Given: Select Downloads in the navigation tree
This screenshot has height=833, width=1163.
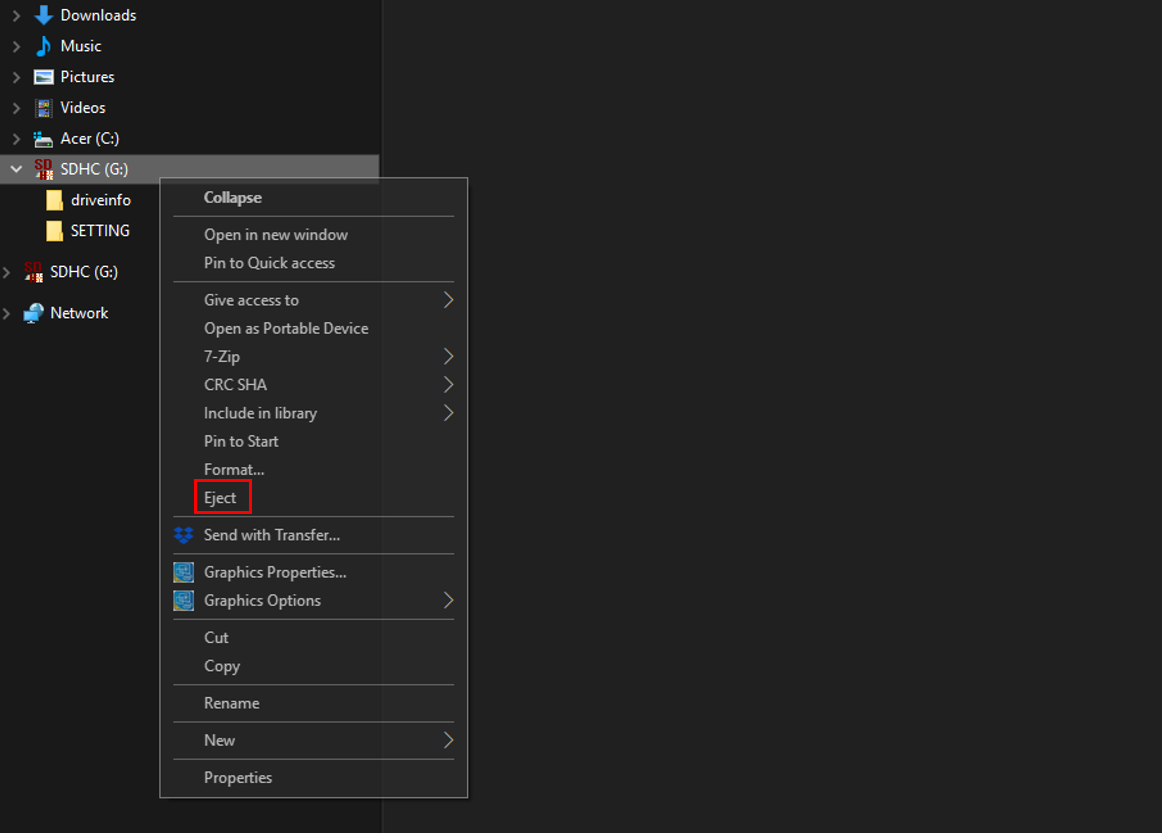Looking at the screenshot, I should point(99,15).
